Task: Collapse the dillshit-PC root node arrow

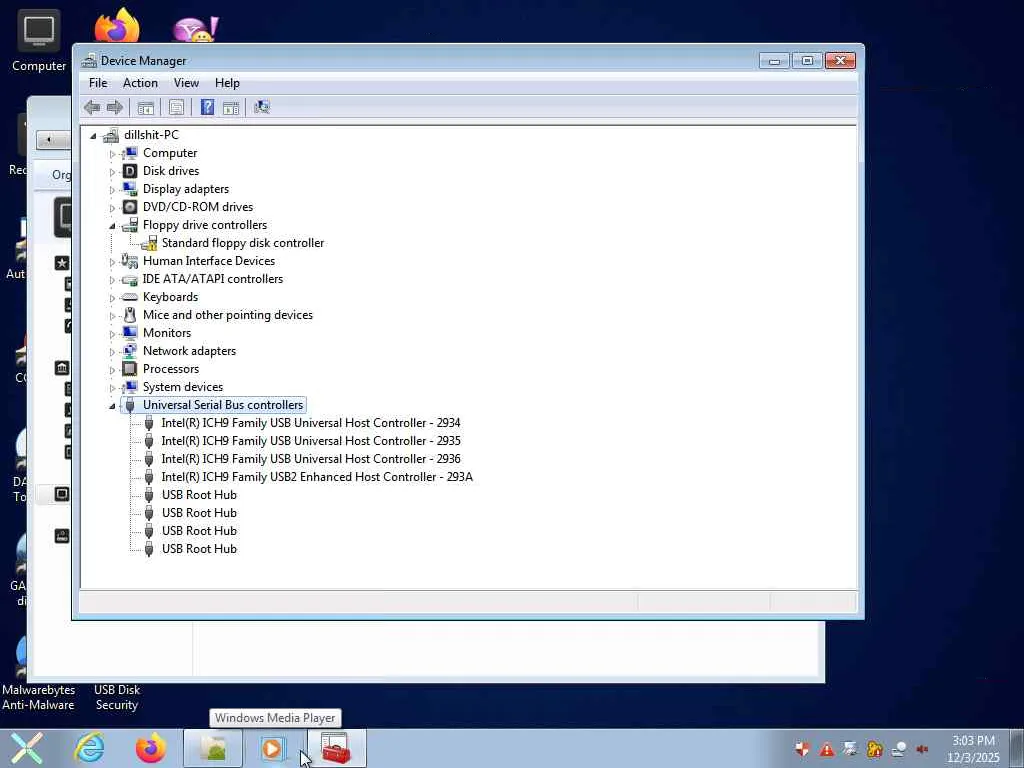Action: coord(93,136)
